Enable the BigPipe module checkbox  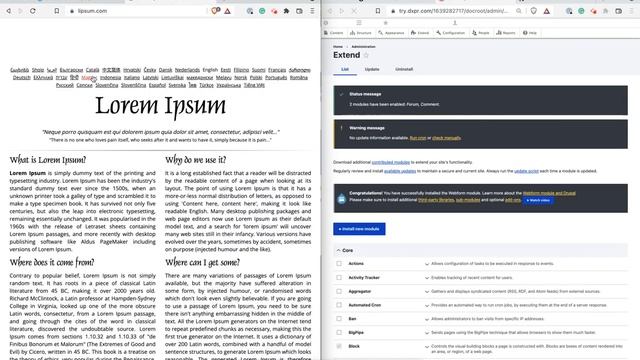[x=339, y=332]
